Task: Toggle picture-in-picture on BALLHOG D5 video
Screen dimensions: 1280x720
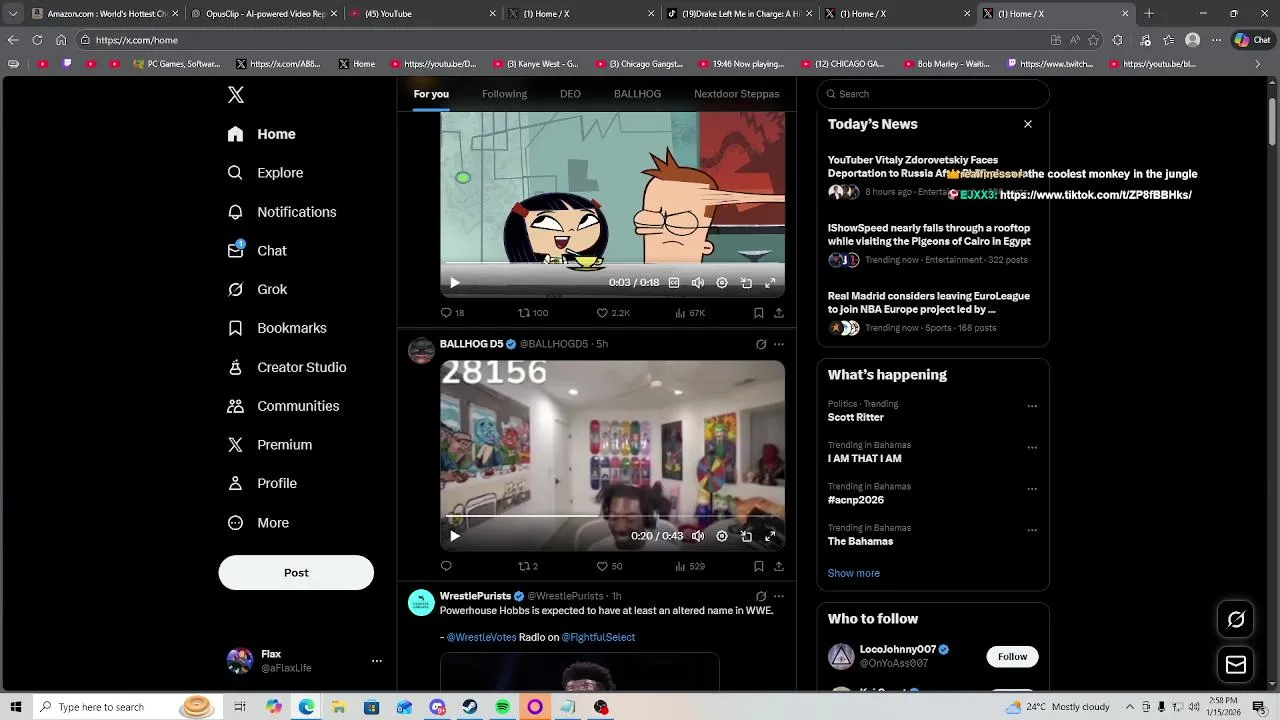Action: [x=746, y=536]
